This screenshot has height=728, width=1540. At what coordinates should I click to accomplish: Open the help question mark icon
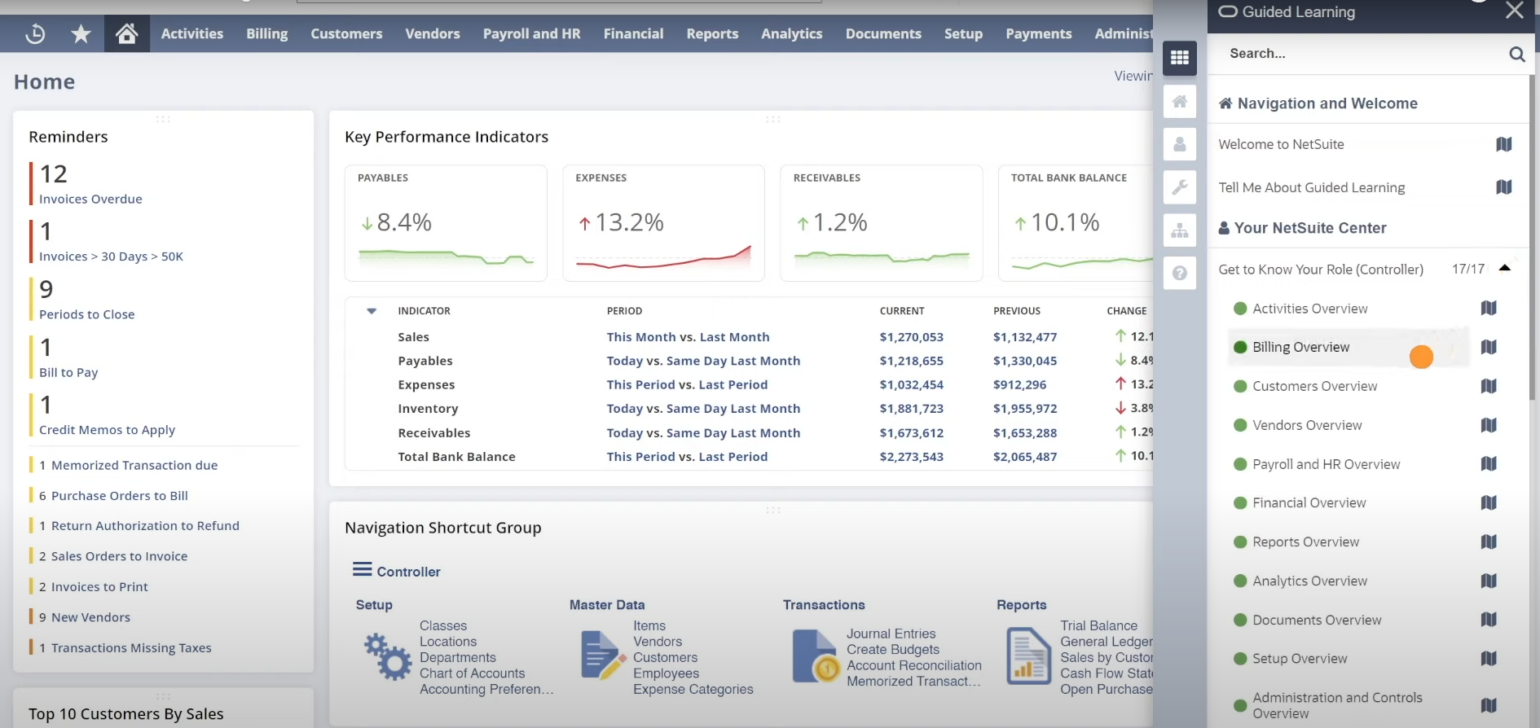point(1180,273)
